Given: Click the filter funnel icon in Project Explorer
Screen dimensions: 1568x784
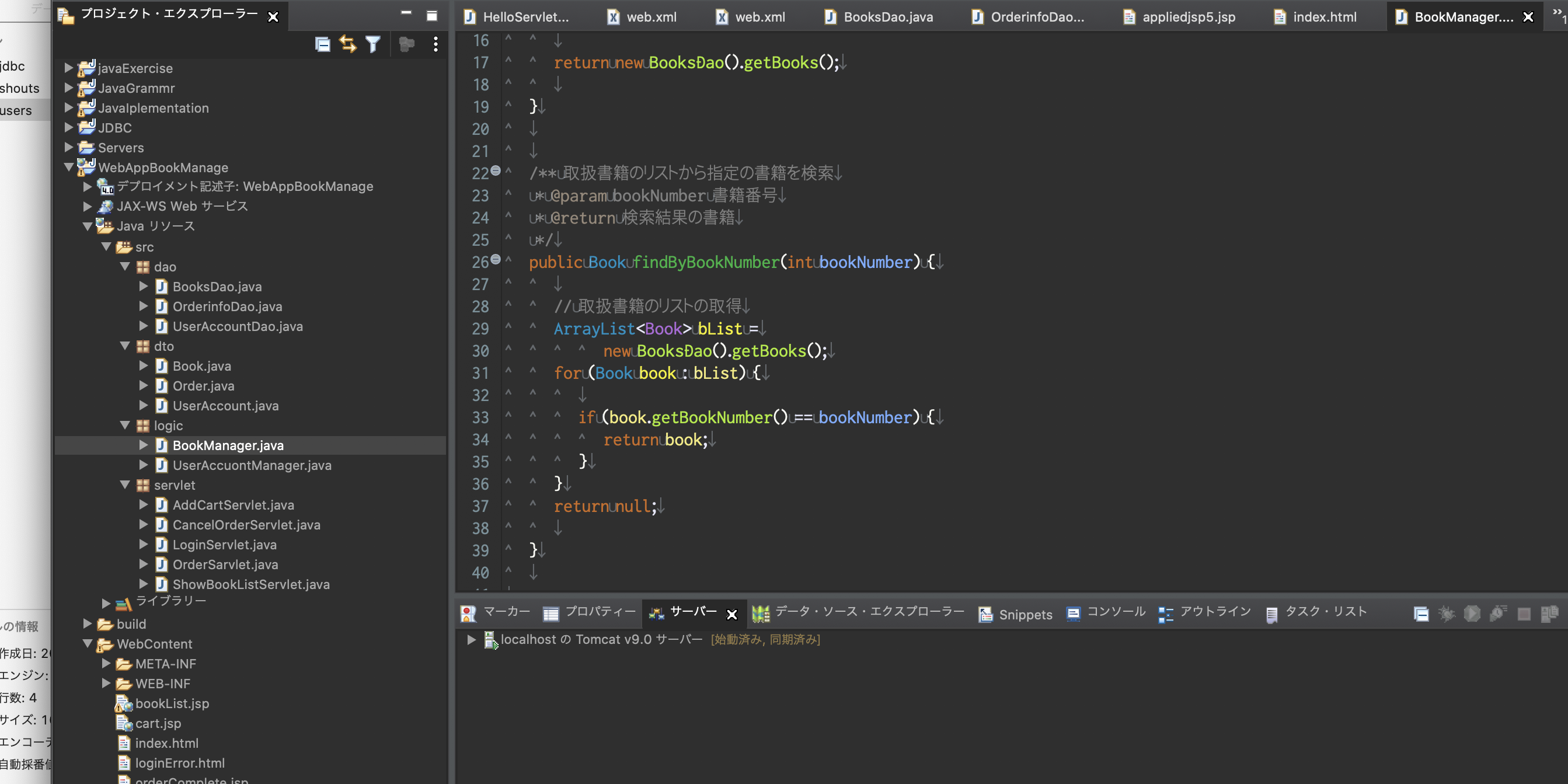Looking at the screenshot, I should coord(372,44).
